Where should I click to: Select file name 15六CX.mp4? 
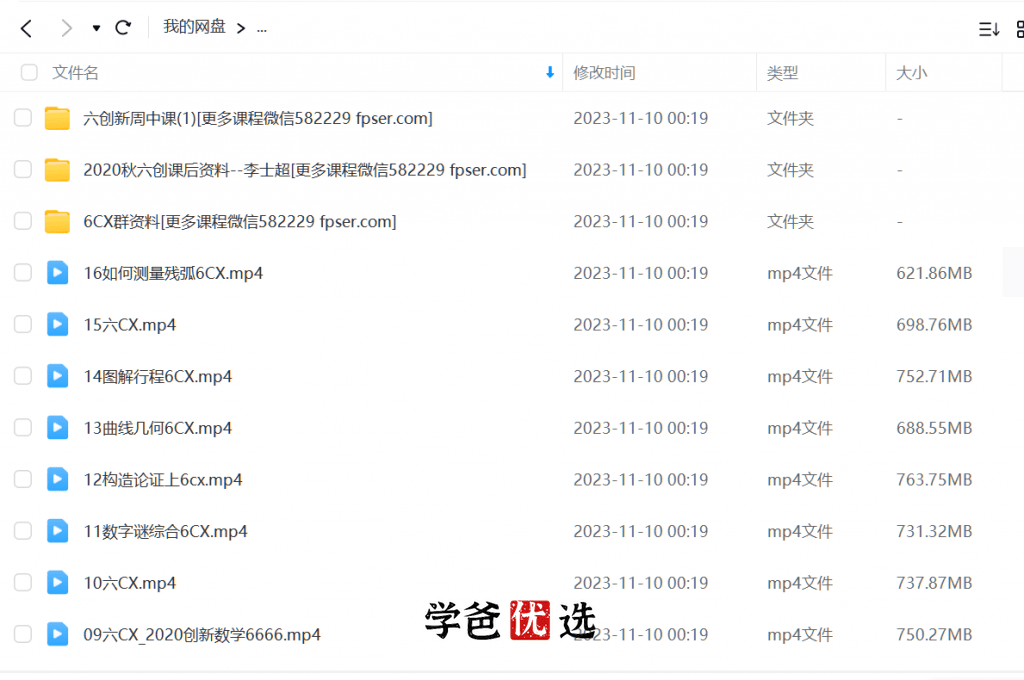(x=130, y=325)
